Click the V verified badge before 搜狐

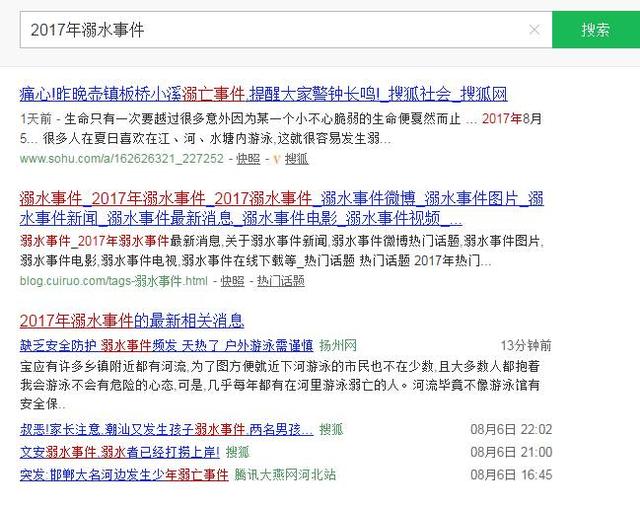(276, 159)
